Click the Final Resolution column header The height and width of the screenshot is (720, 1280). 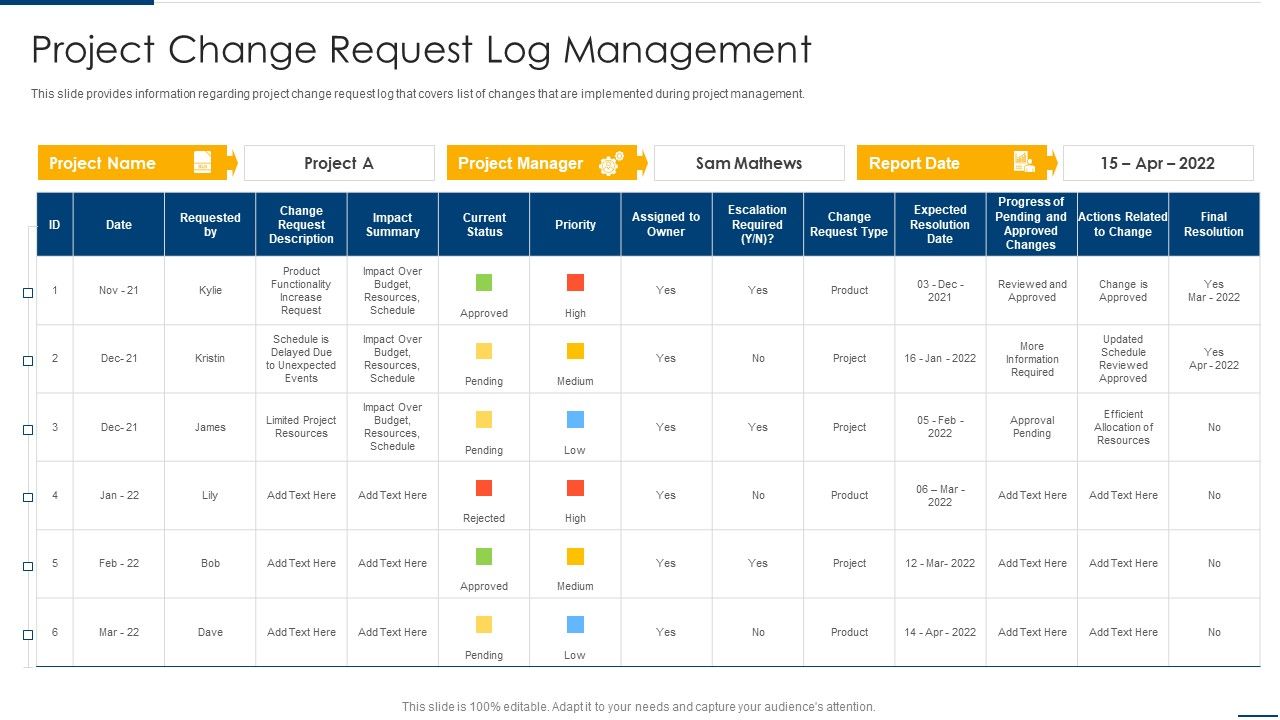tap(1214, 225)
